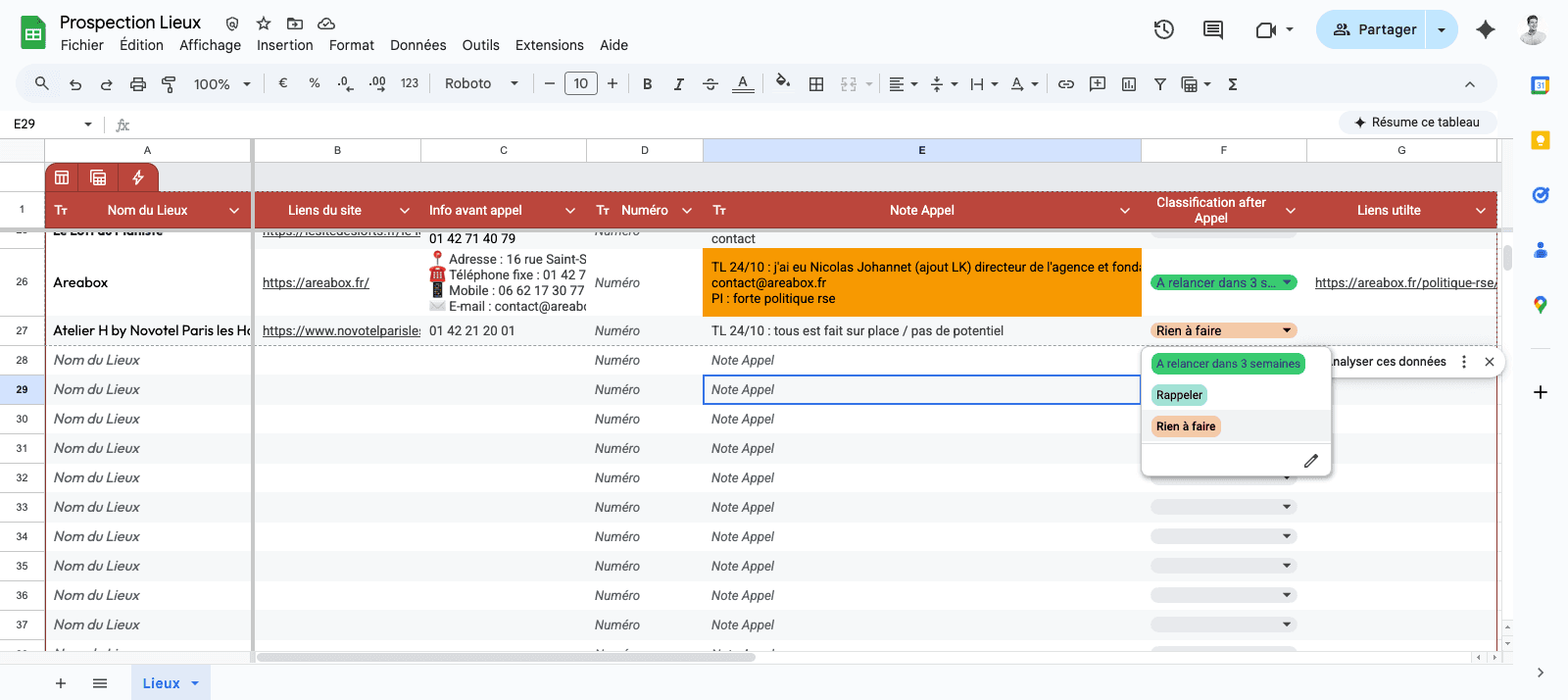Edit dropdown options with pencil icon
This screenshot has width=1568, height=700.
coord(1311,461)
